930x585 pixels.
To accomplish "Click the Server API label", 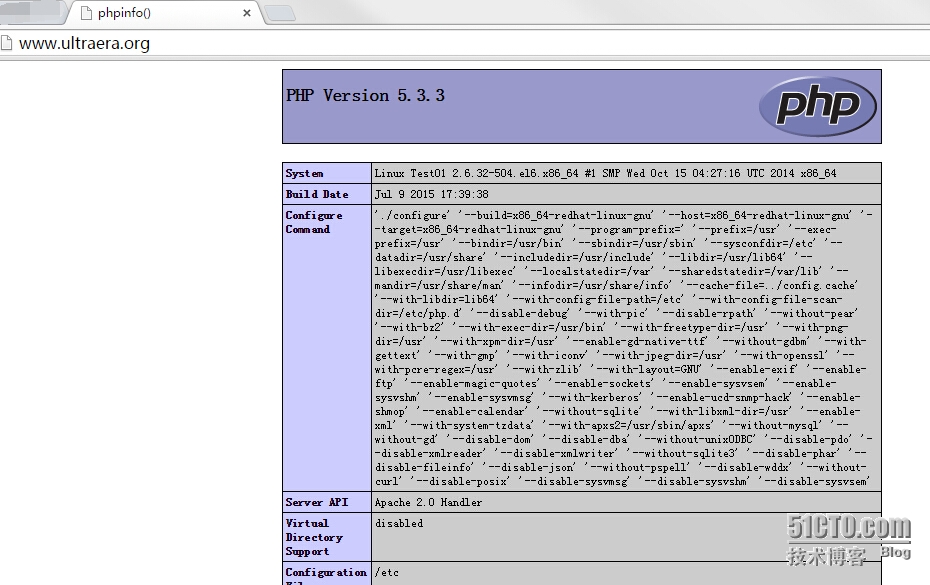I will click(x=317, y=502).
